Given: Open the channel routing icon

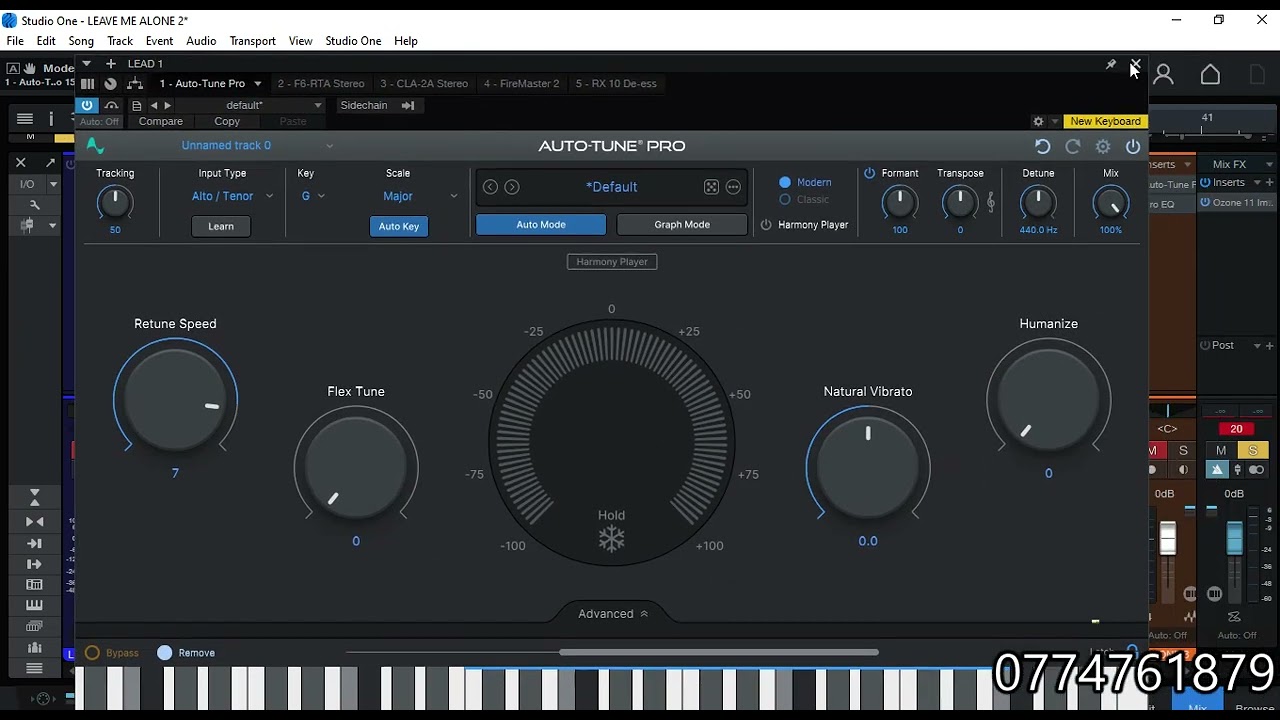Looking at the screenshot, I should [x=134, y=84].
